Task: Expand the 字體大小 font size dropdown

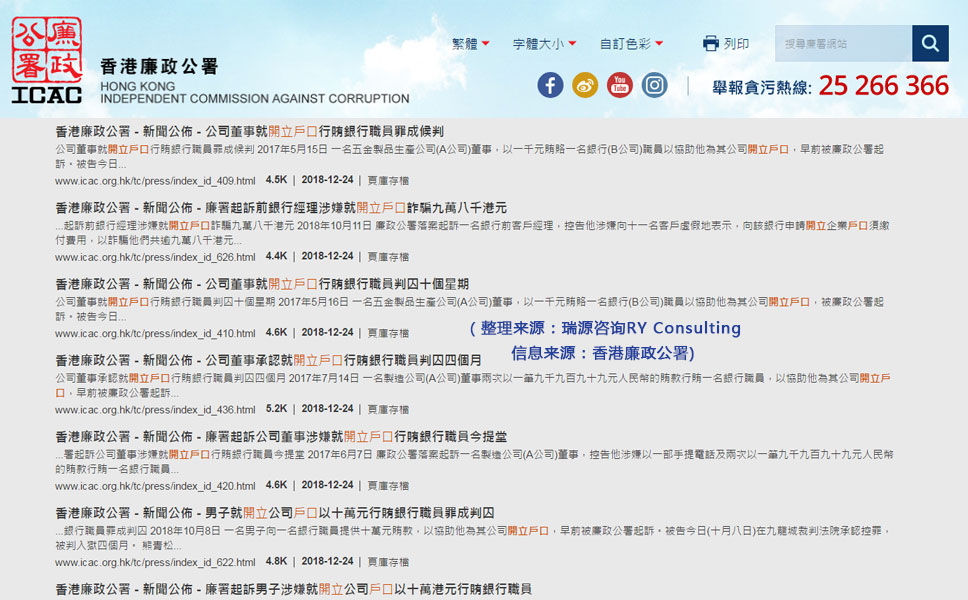Action: coord(544,44)
